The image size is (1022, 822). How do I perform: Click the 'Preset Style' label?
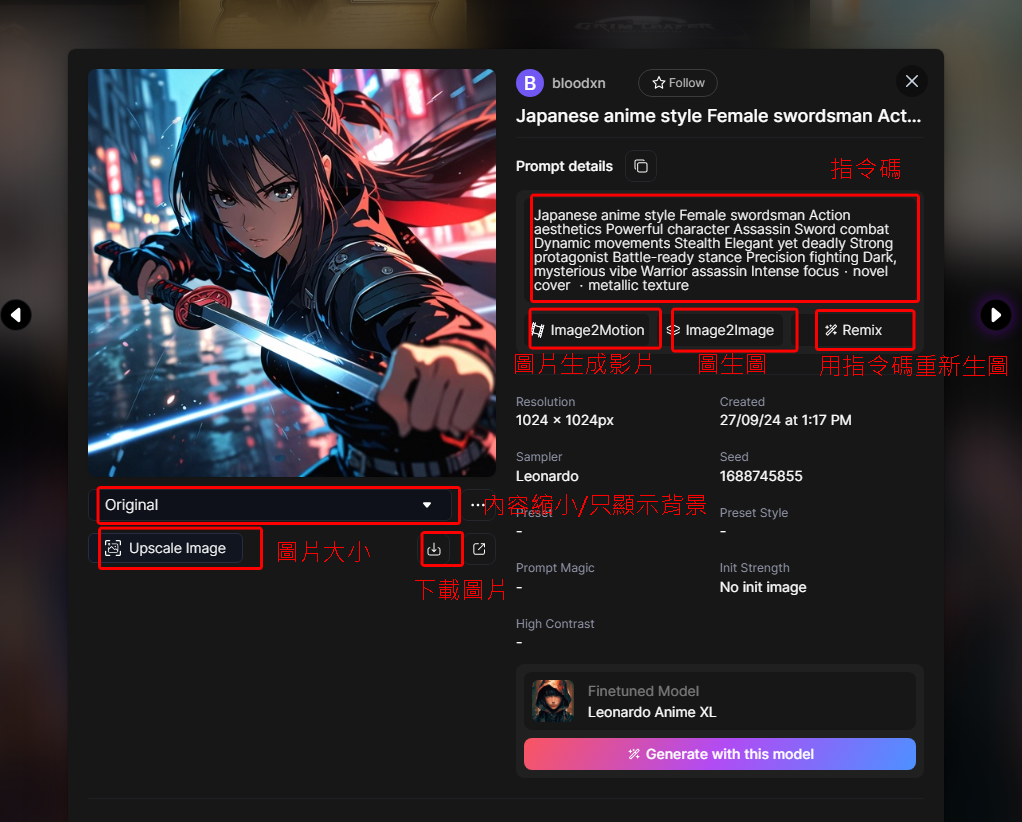pyautogui.click(x=753, y=512)
